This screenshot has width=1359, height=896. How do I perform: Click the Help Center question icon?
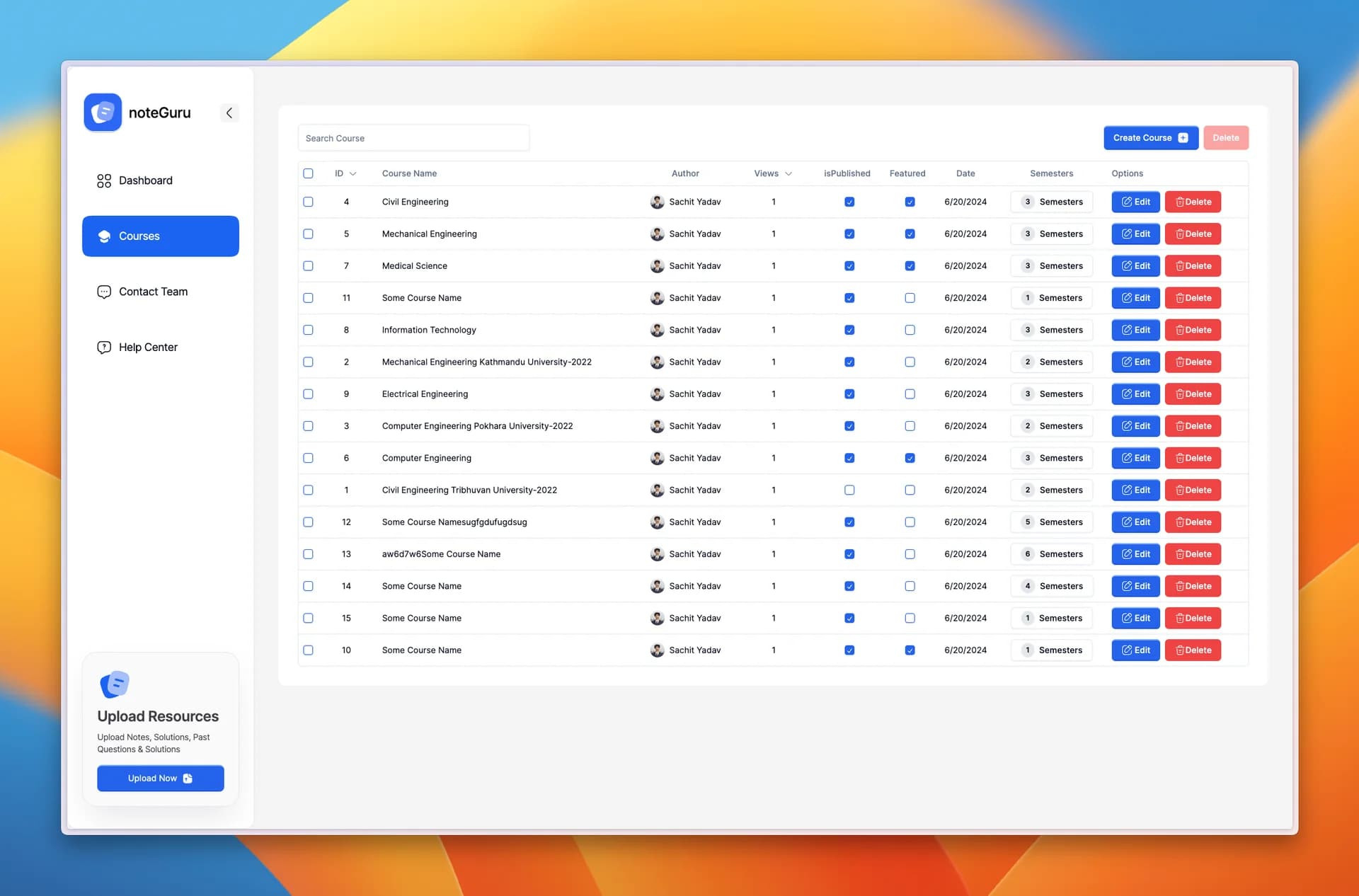click(x=104, y=348)
